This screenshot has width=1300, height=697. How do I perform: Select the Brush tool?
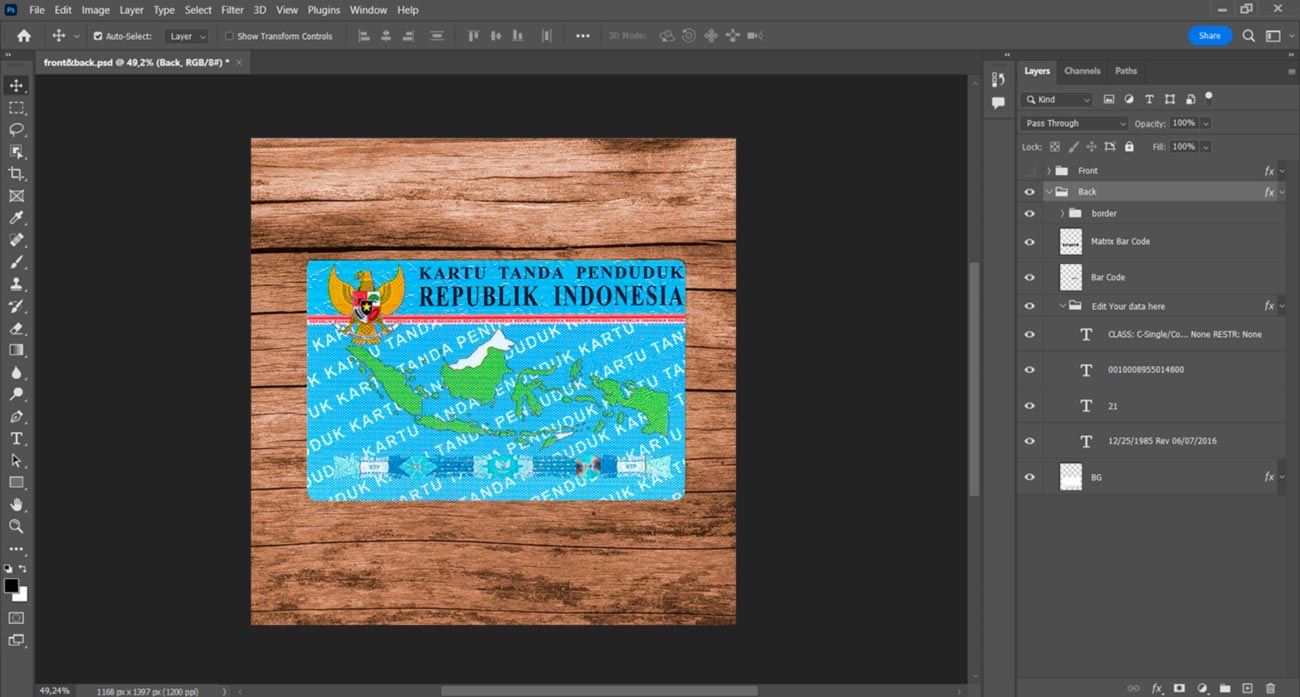pyautogui.click(x=16, y=262)
